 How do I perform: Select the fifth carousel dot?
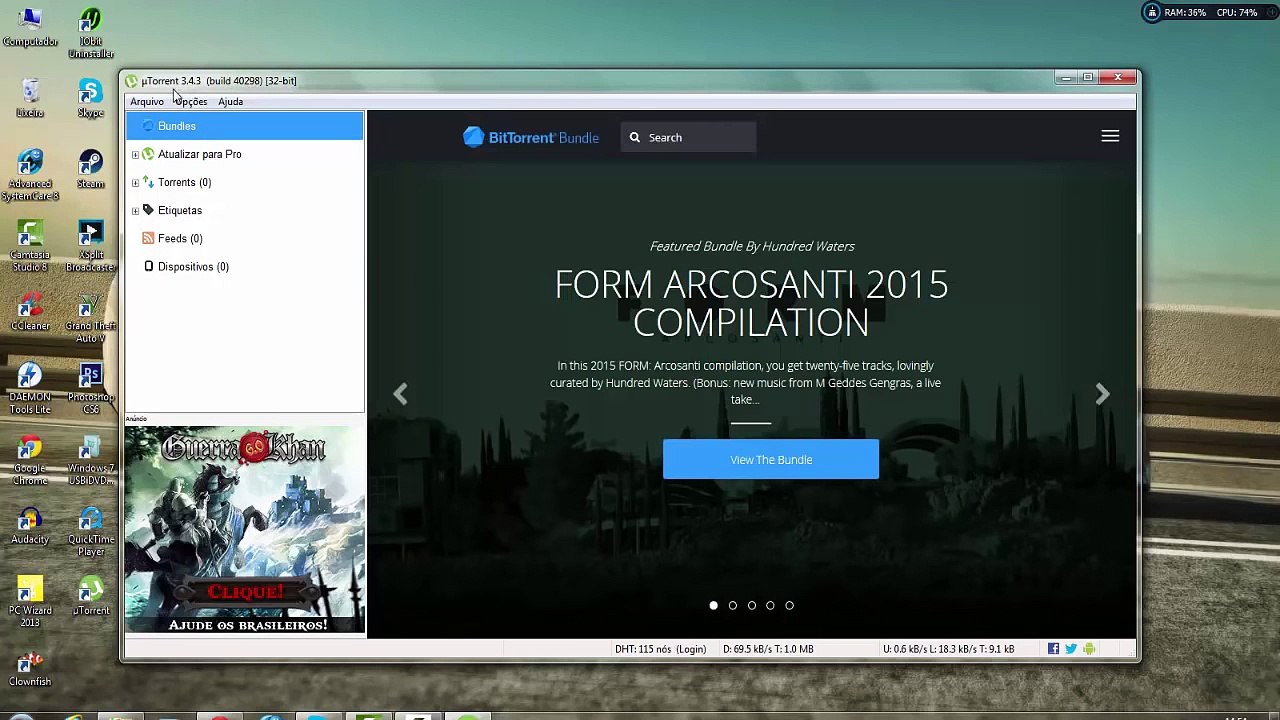point(789,605)
